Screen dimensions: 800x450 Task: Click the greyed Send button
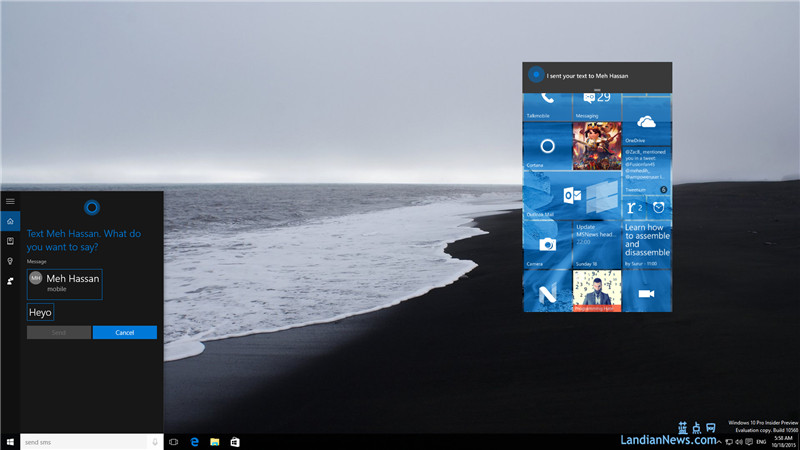tap(59, 332)
